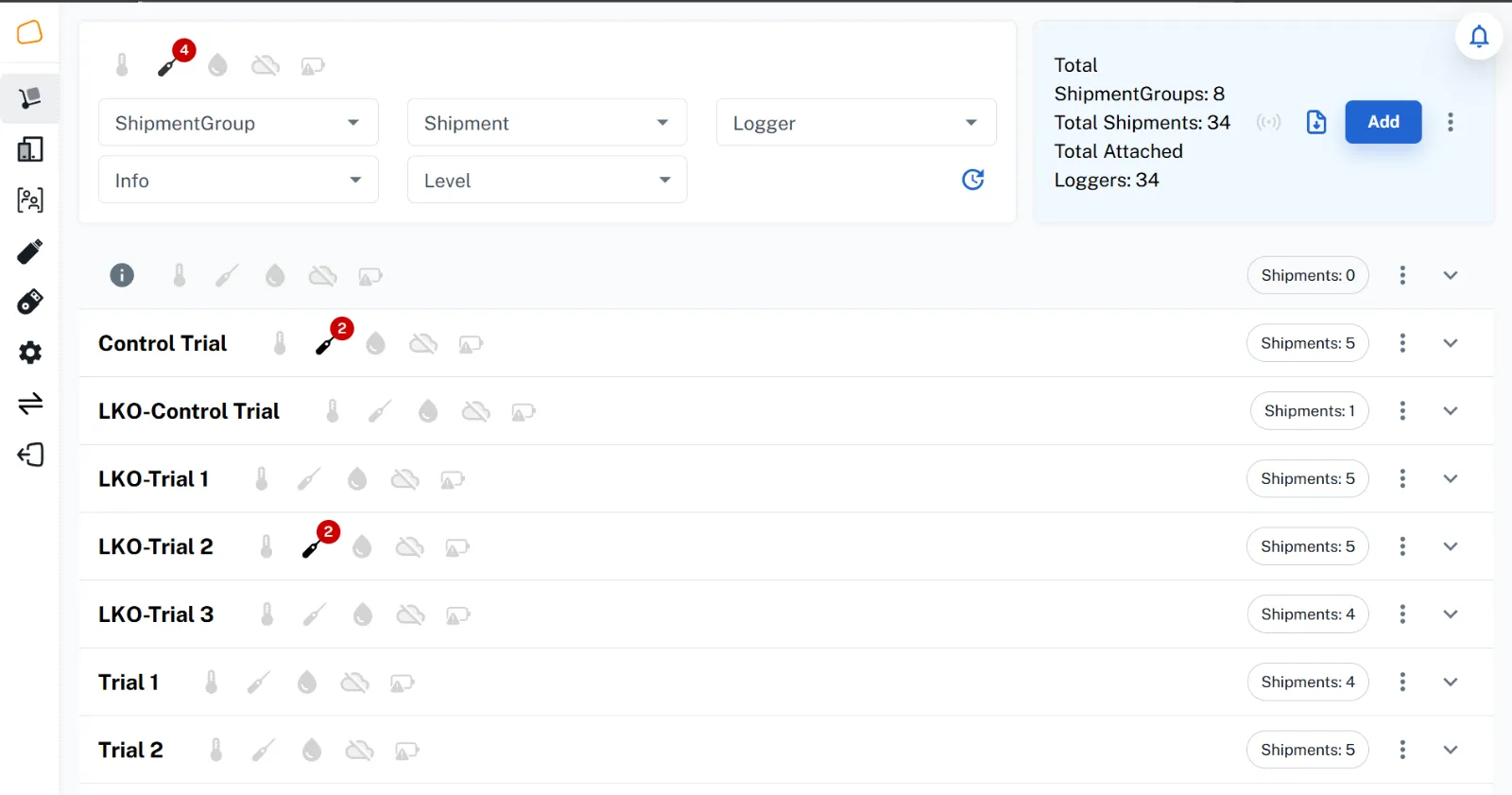Open the Level dropdown
The width and height of the screenshot is (1512, 795).
coord(547,180)
